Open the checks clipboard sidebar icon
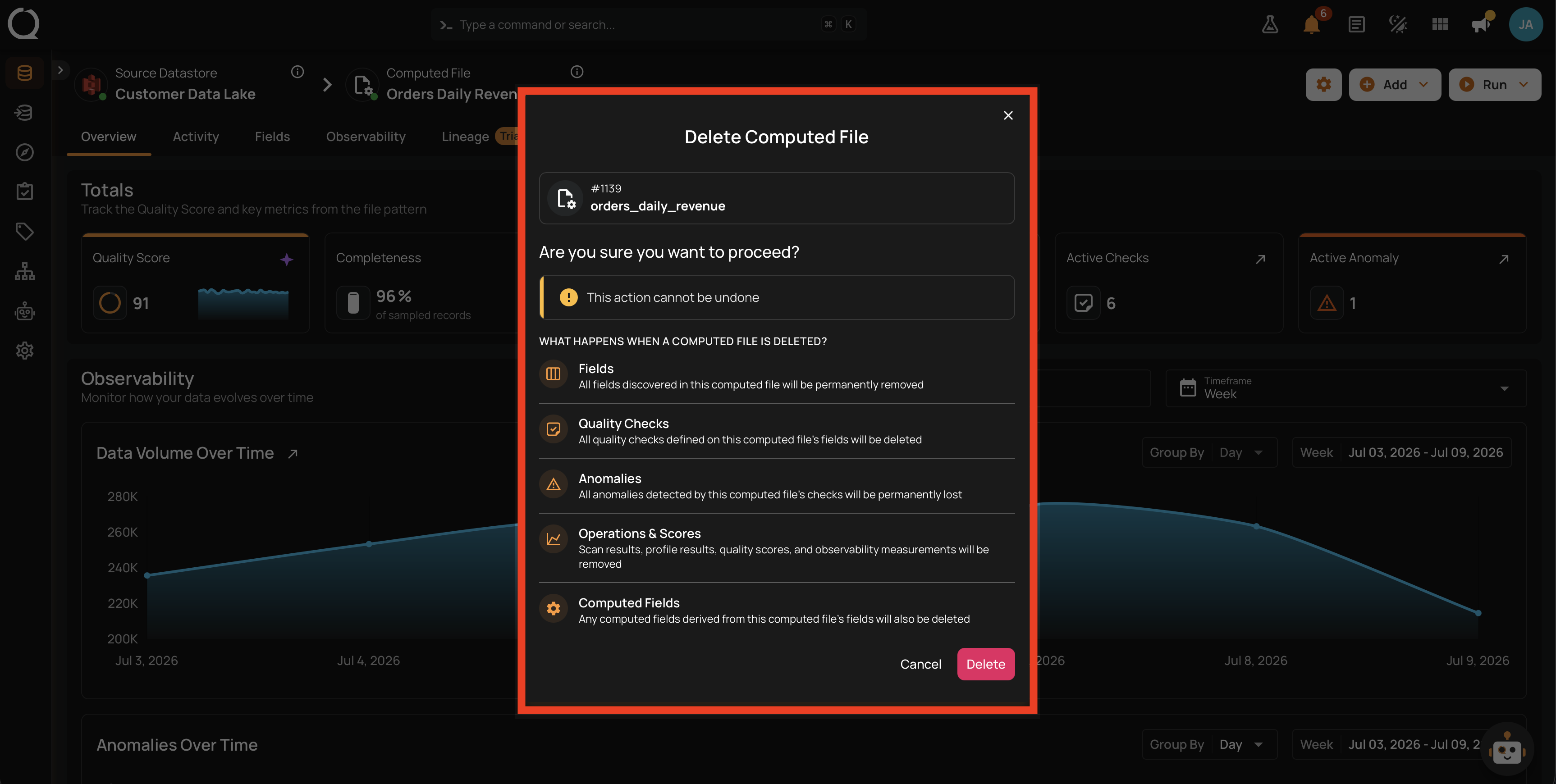The width and height of the screenshot is (1556, 784). [25, 191]
